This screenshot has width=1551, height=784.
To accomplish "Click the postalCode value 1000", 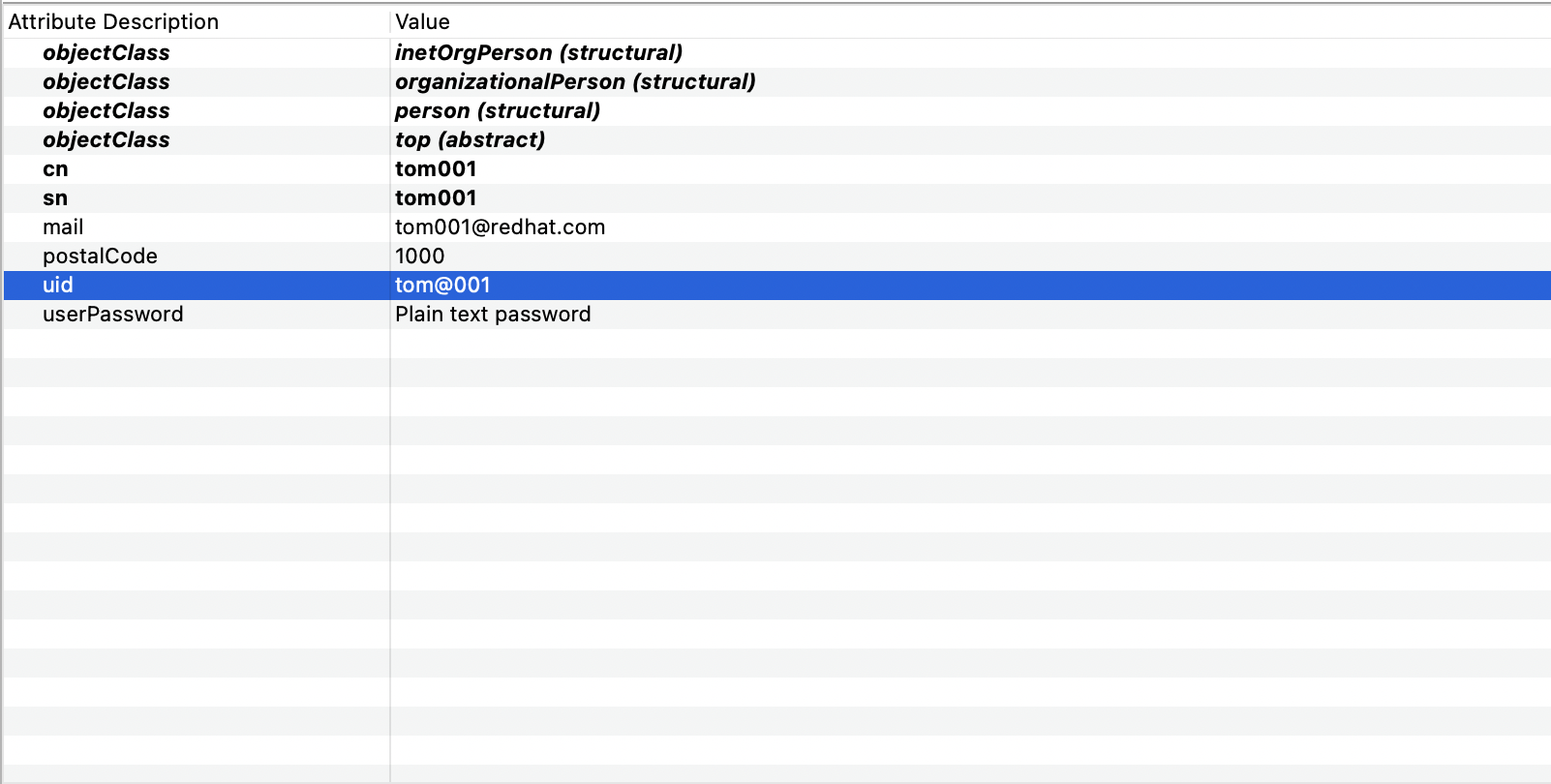I will 419,256.
